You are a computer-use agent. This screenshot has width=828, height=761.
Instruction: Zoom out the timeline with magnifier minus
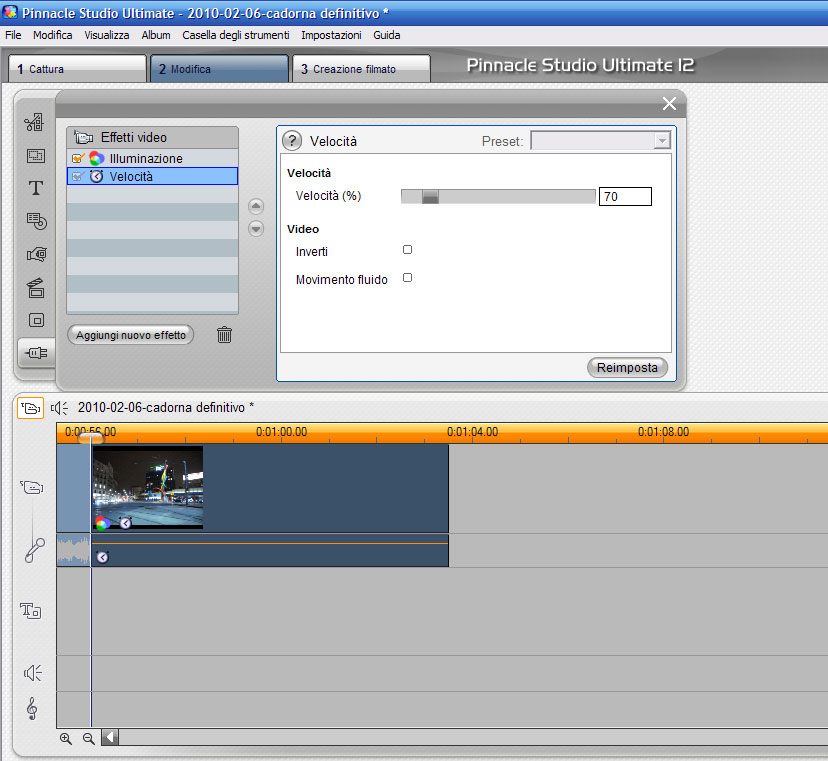pos(89,738)
